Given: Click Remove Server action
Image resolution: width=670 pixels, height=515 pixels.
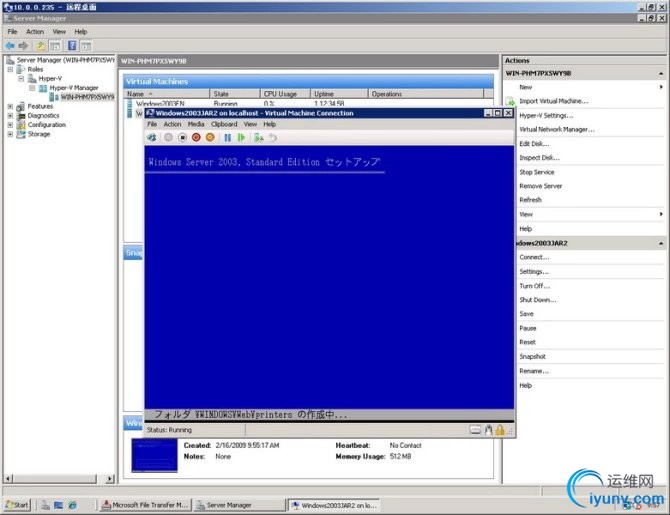Looking at the screenshot, I should (x=541, y=186).
